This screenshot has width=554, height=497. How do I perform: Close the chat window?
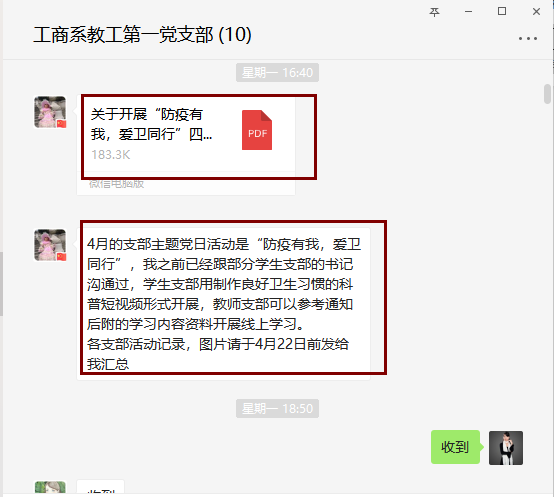(x=536, y=12)
